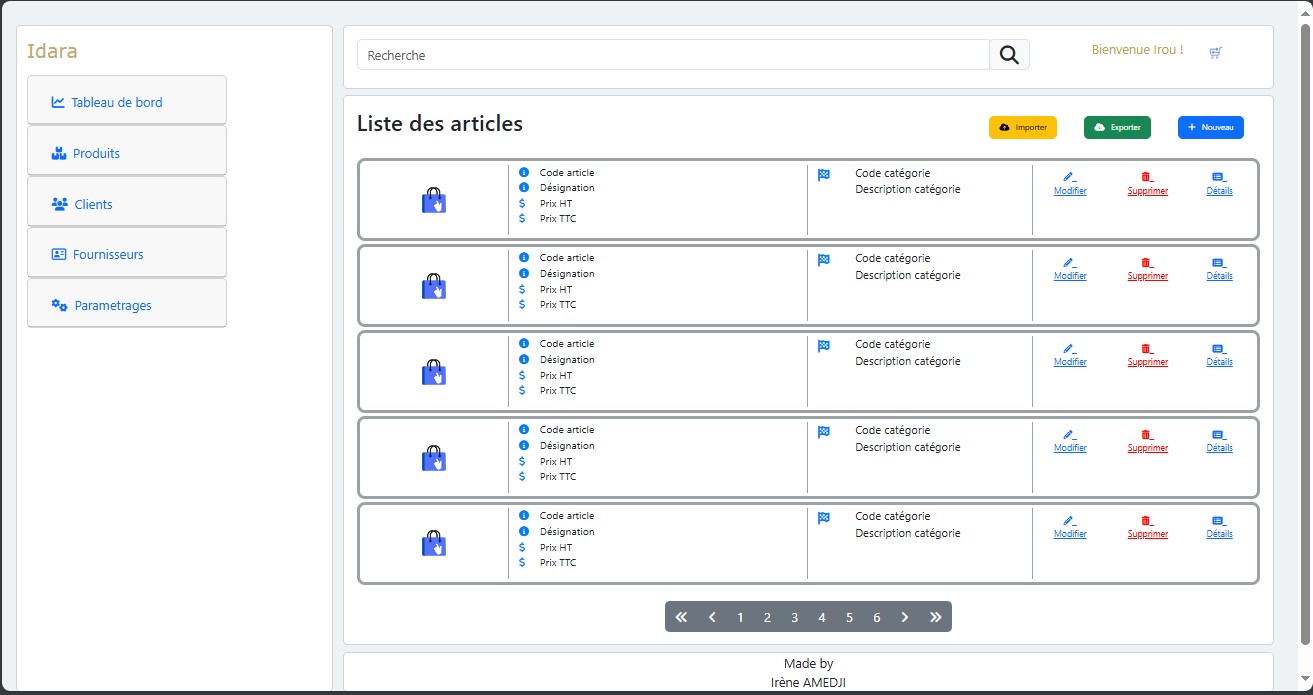Click the category flag icon in fifth article row
Viewport: 1313px width, 695px height.
point(824,518)
